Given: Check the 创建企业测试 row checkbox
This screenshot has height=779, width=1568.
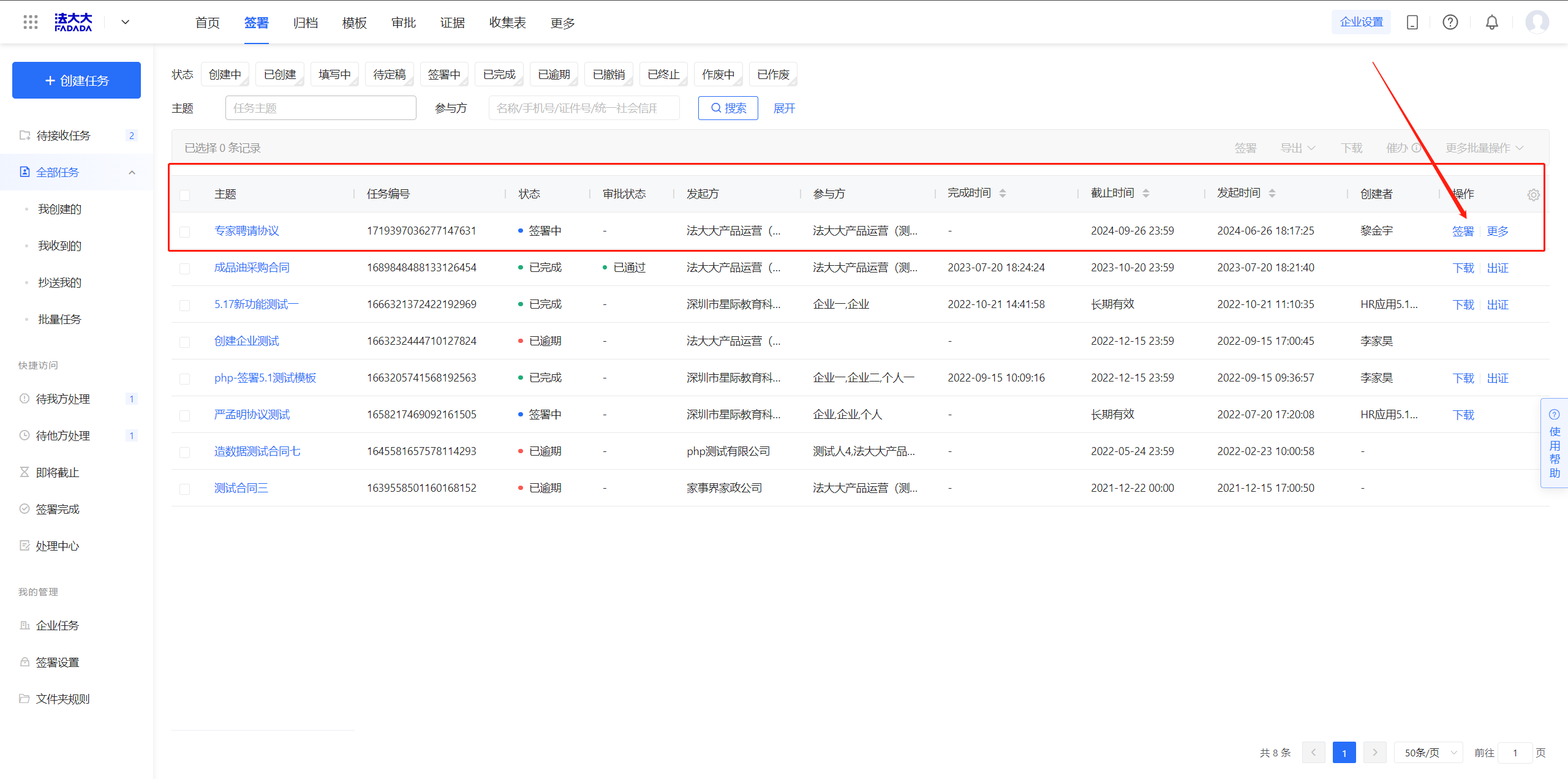Looking at the screenshot, I should pyautogui.click(x=184, y=342).
